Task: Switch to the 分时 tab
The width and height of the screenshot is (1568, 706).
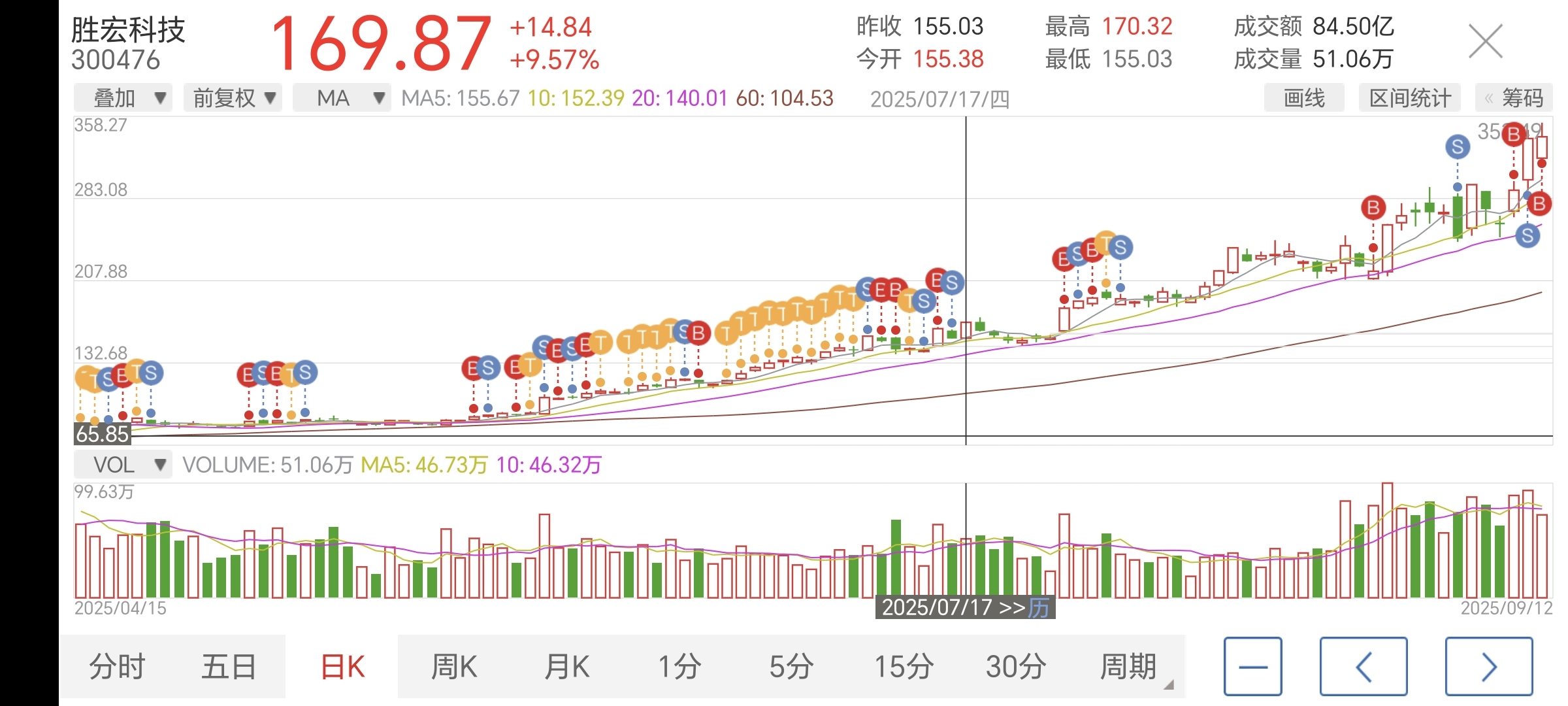Action: point(117,667)
